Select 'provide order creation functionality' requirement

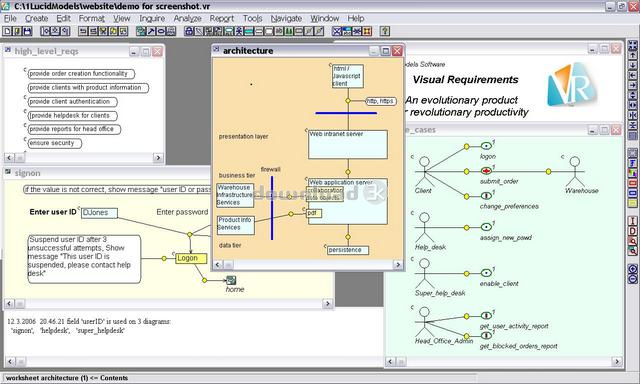click(x=81, y=74)
